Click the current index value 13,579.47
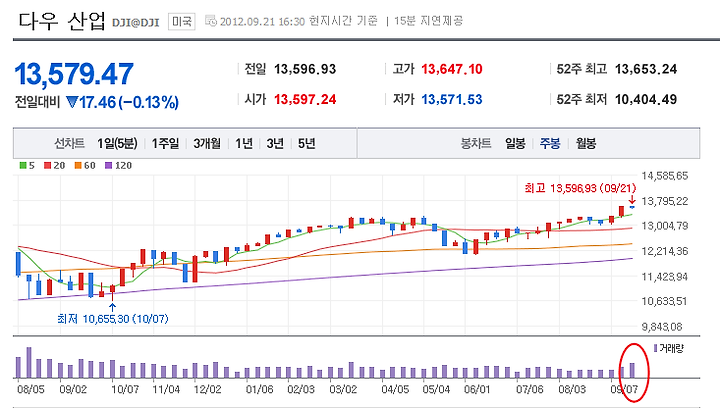 click(x=74, y=74)
